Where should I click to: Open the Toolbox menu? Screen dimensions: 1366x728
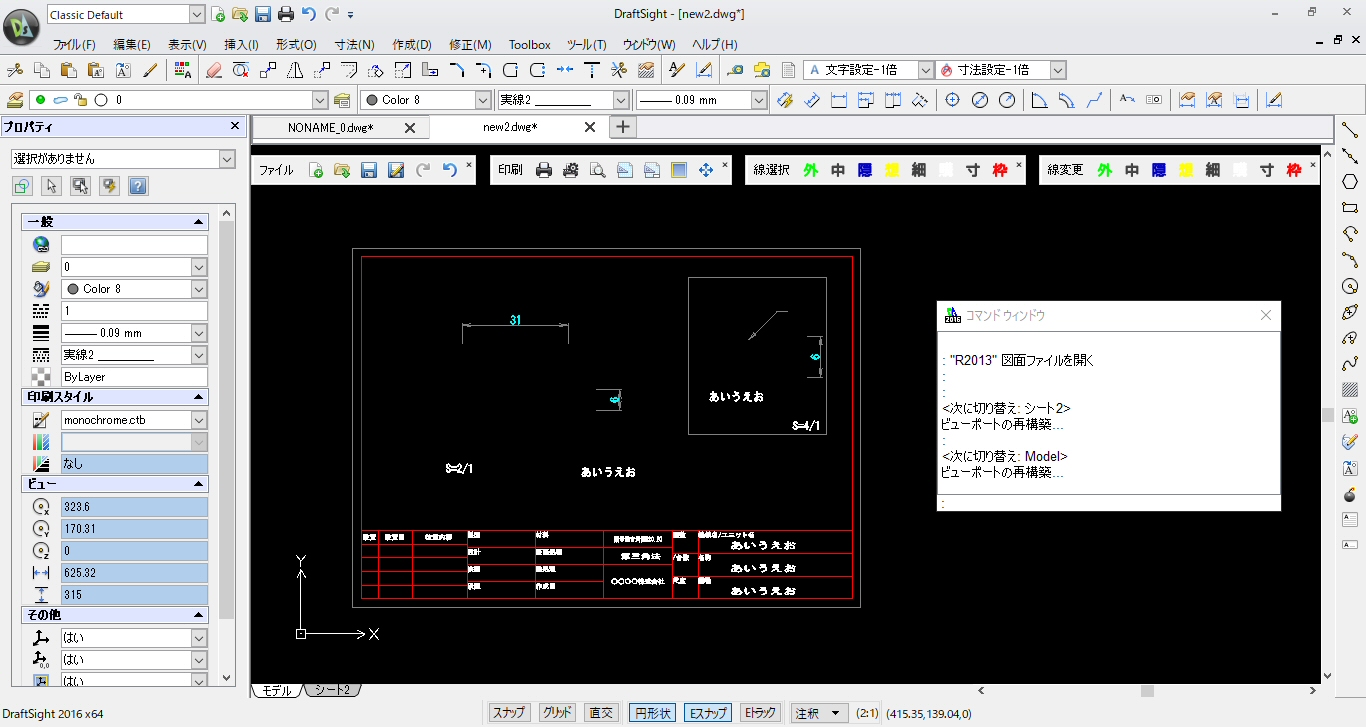529,45
